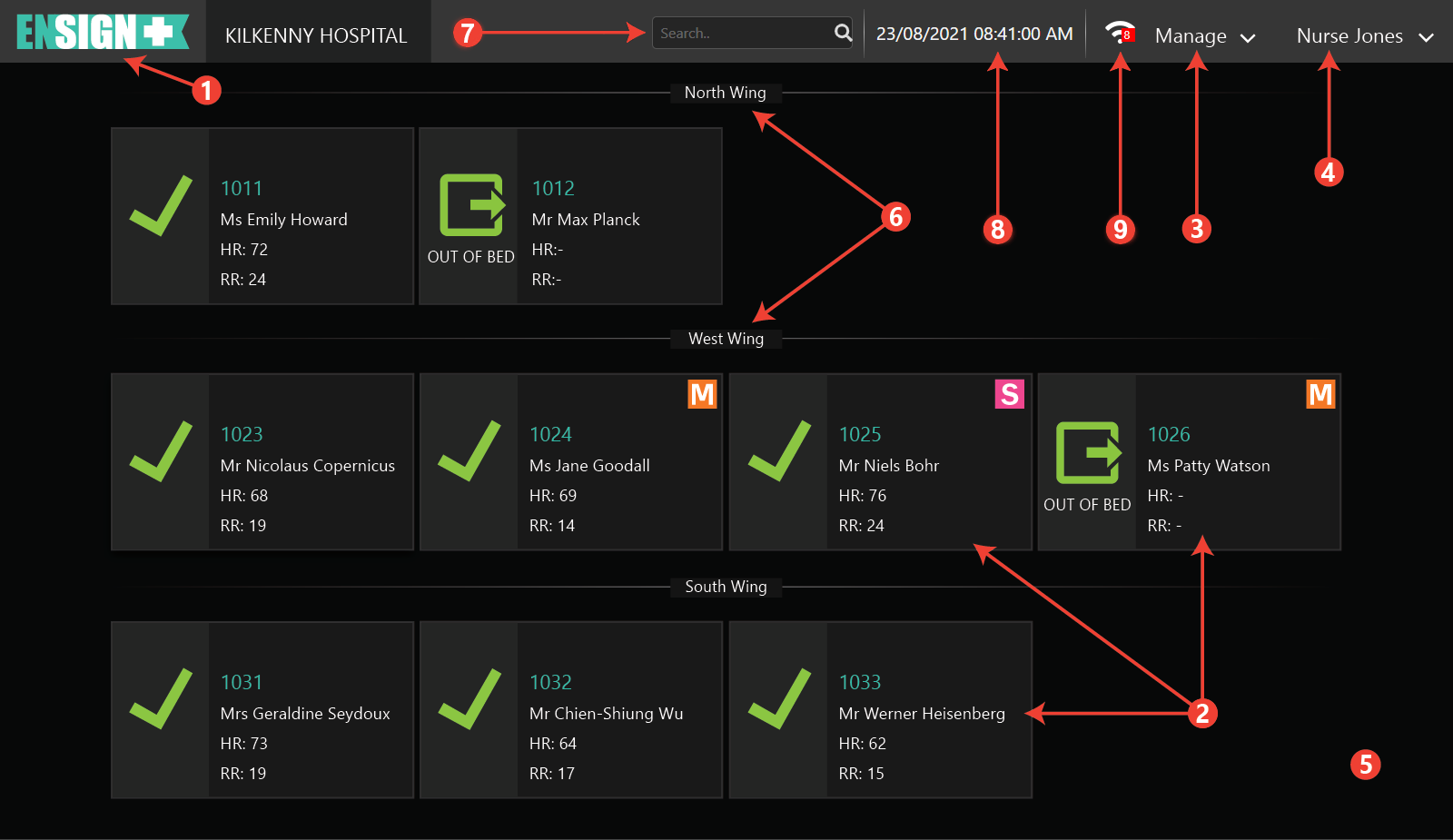Screen dimensions: 1453x840
Task: Click the green checkmark for bed 1011
Action: (x=161, y=206)
